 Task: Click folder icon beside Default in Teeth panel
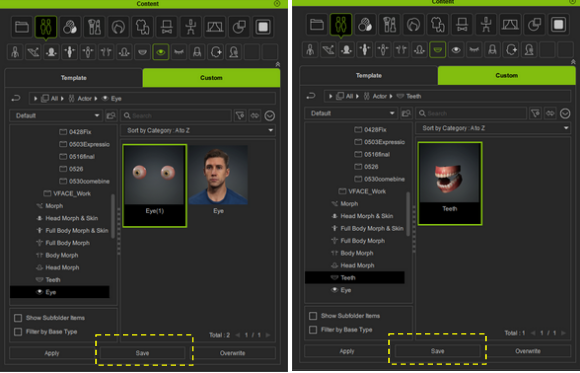[406, 114]
